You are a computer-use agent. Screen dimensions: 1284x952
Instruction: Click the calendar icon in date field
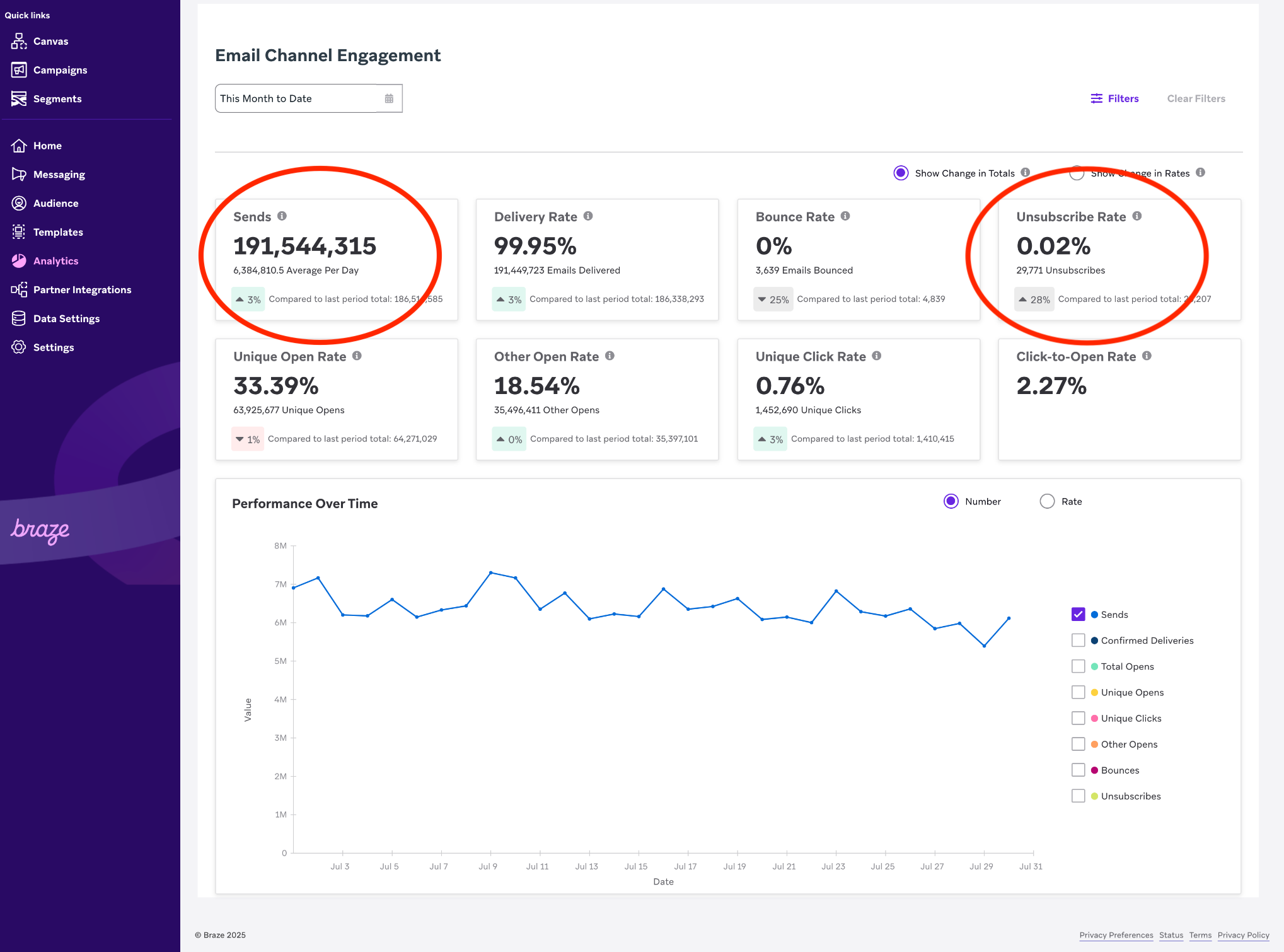[x=389, y=98]
